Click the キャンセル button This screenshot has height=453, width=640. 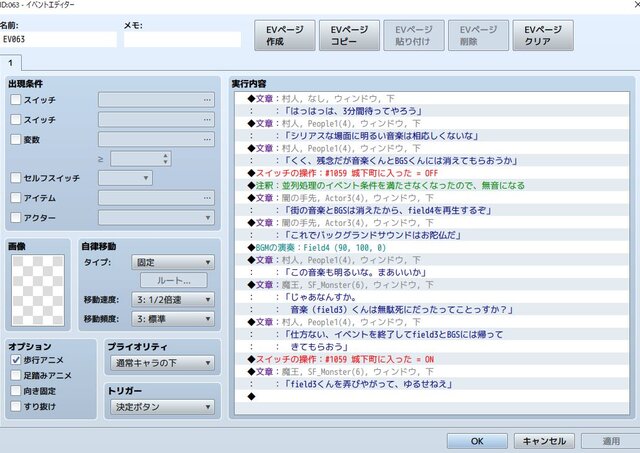544,441
